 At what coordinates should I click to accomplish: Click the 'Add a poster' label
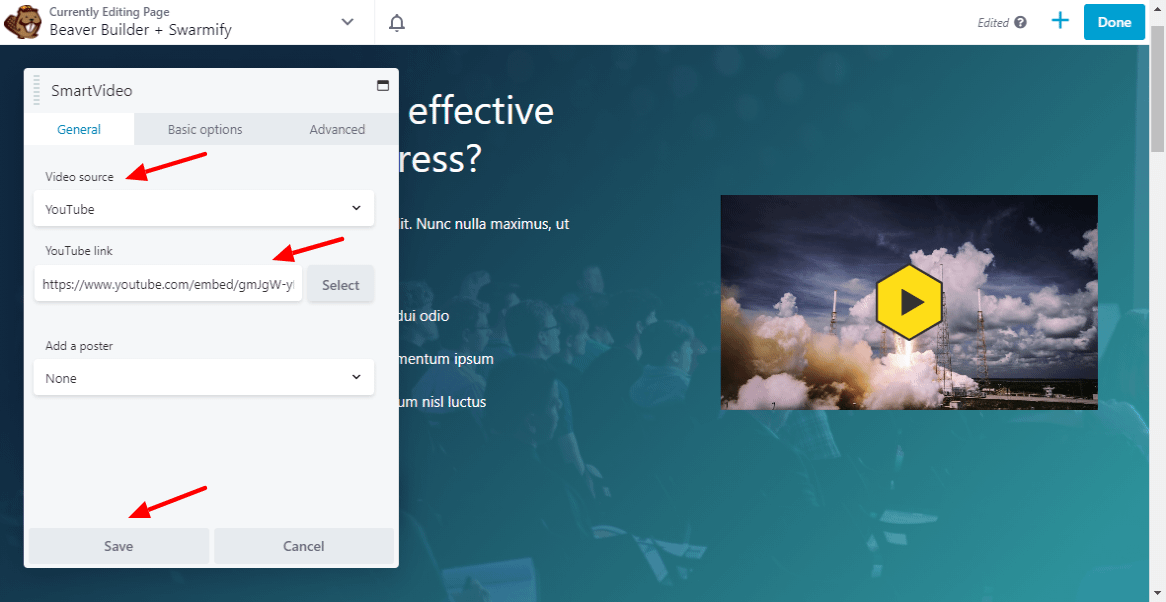(79, 346)
